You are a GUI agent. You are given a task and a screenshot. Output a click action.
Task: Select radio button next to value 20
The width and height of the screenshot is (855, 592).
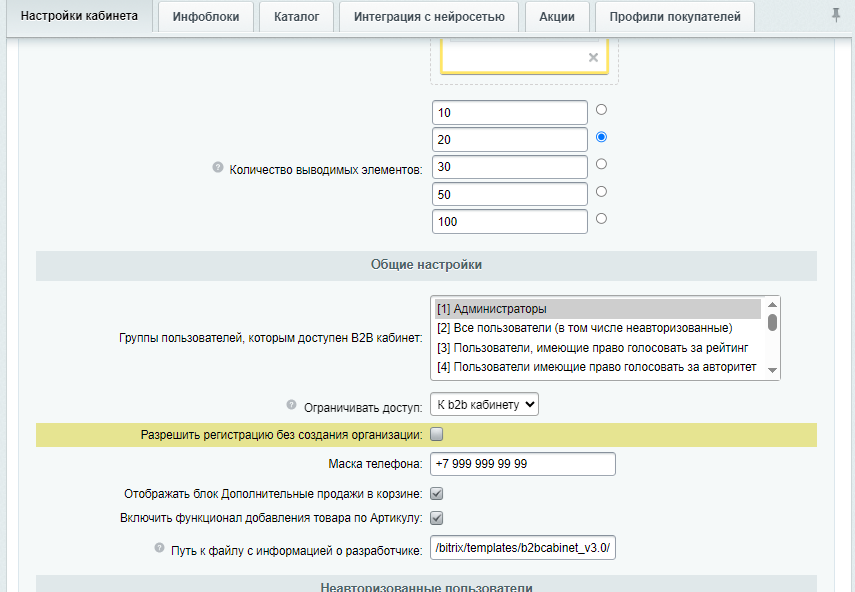(x=601, y=137)
